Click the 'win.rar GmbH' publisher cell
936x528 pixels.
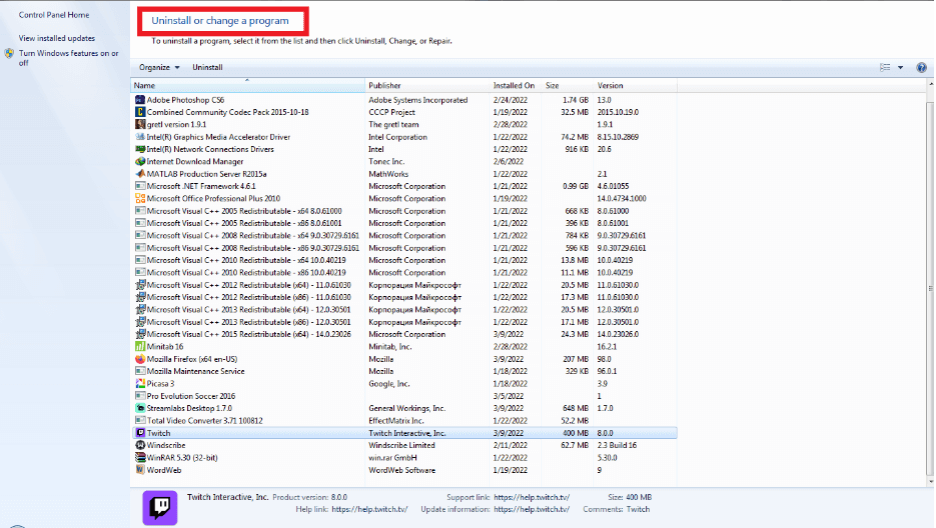point(392,458)
